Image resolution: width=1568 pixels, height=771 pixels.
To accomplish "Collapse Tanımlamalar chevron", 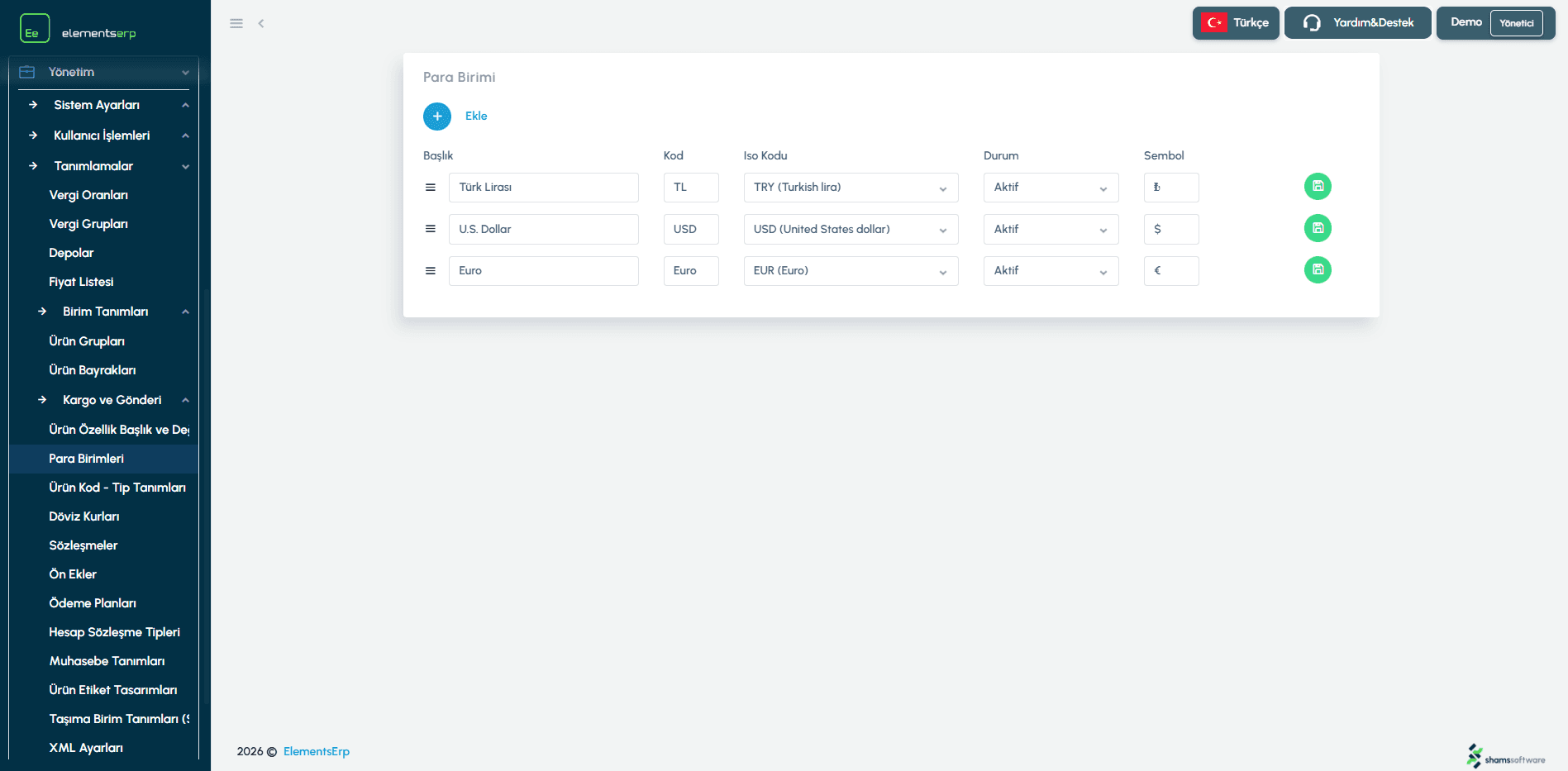I will (185, 166).
